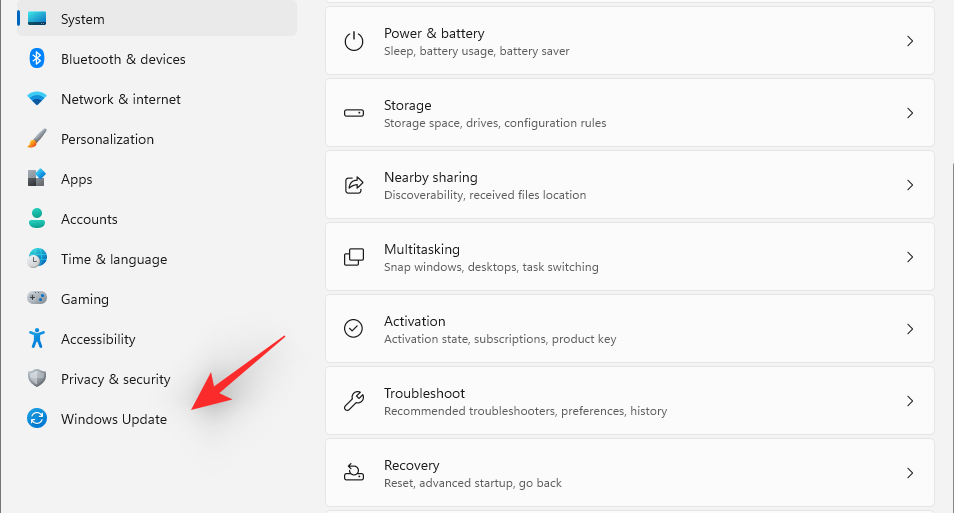Click the Gaming controller icon
954x513 pixels.
[37, 299]
